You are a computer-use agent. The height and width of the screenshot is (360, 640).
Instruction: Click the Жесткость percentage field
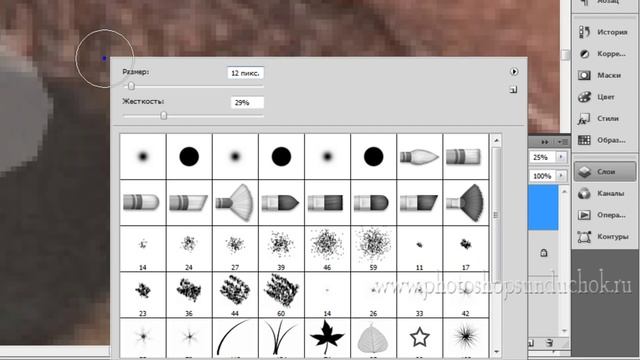pos(247,102)
